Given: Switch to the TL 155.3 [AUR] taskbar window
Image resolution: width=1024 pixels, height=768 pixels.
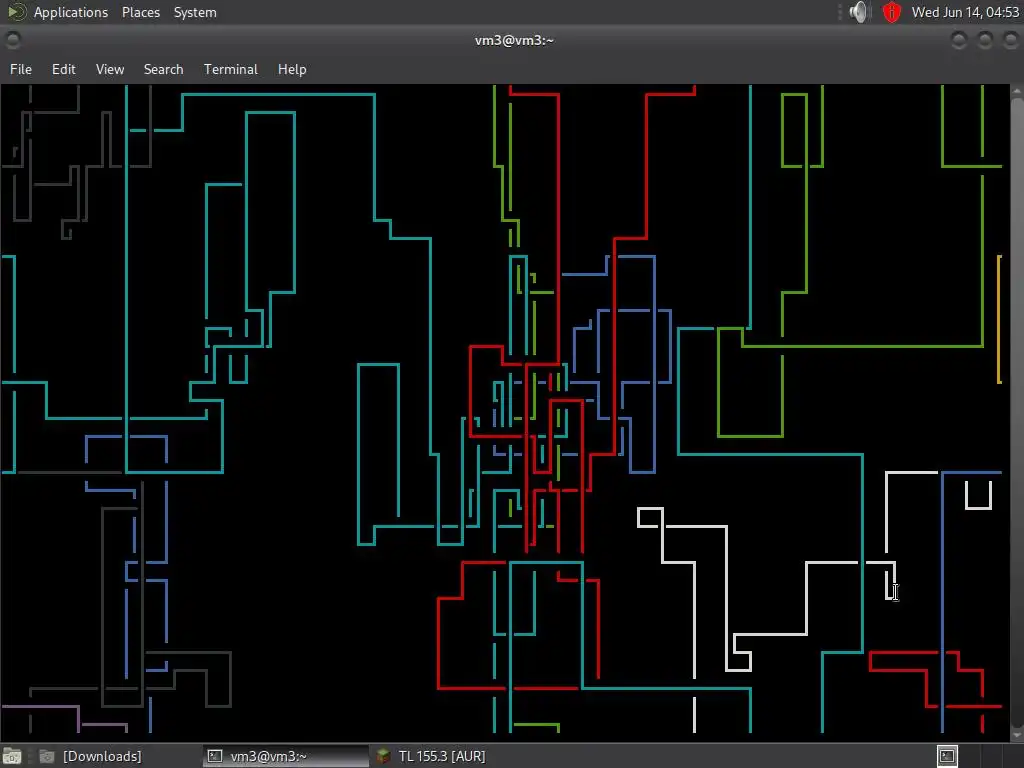Looking at the screenshot, I should [431, 756].
